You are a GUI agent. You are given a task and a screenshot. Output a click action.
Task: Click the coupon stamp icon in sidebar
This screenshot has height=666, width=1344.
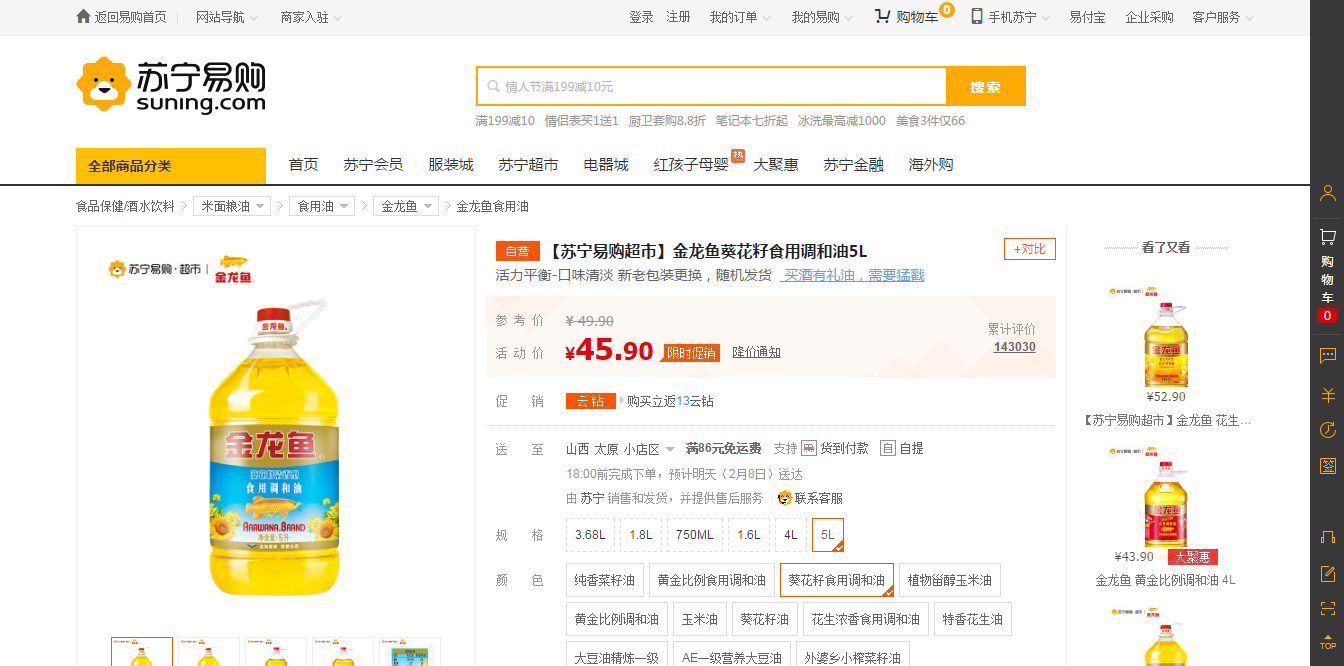pyautogui.click(x=1328, y=466)
